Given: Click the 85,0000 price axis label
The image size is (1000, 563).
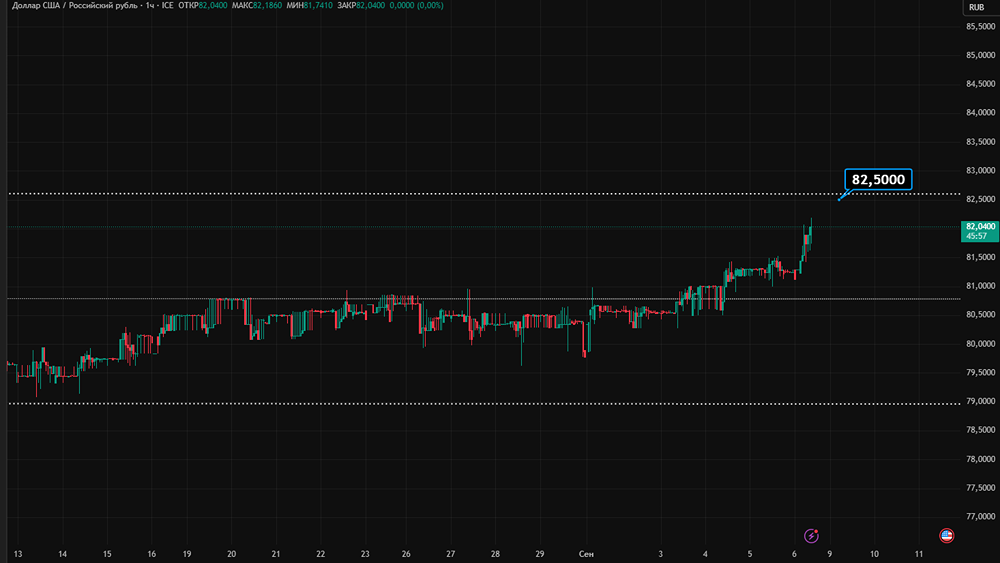Looking at the screenshot, I should click(980, 55).
